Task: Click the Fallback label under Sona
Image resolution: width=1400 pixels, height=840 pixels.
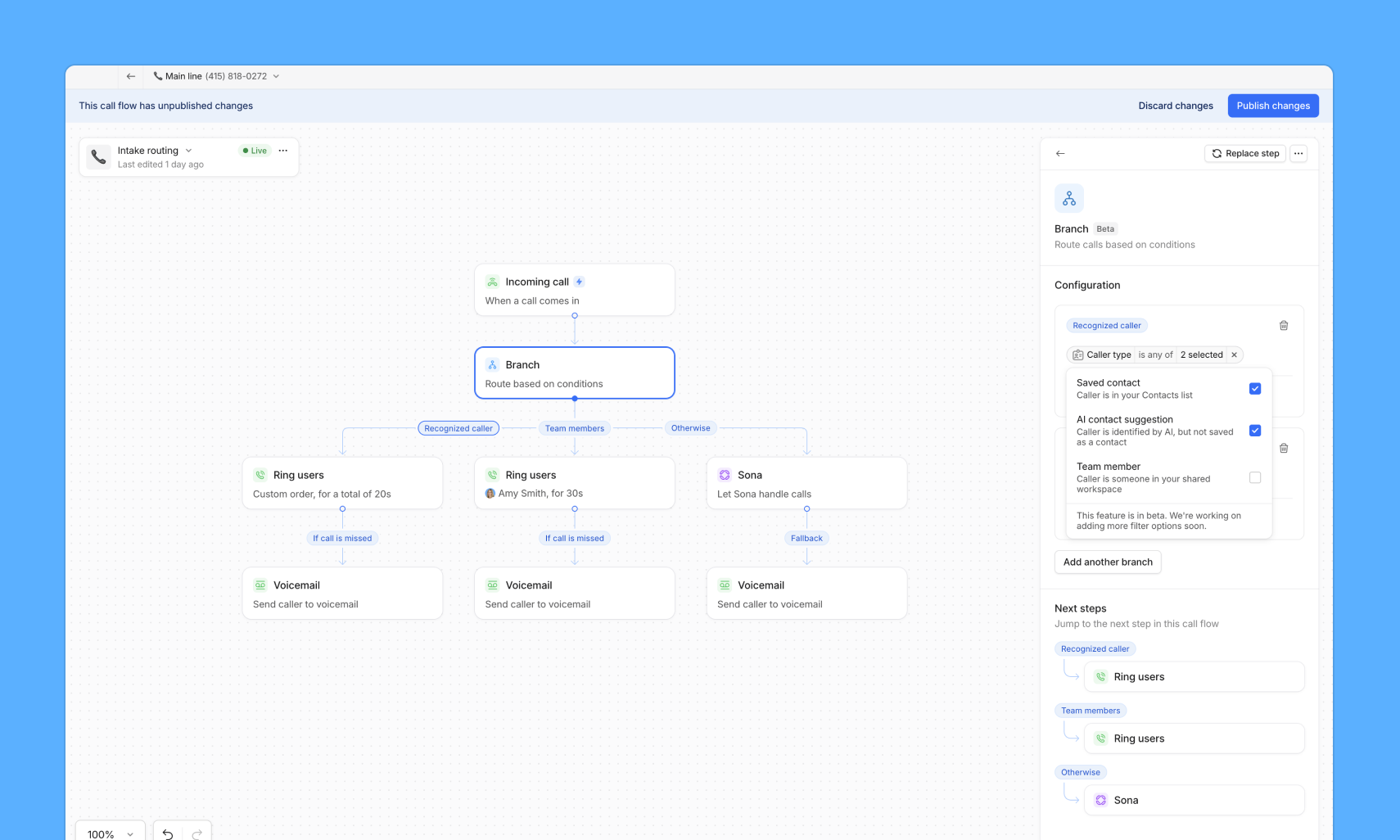Action: coord(806,538)
